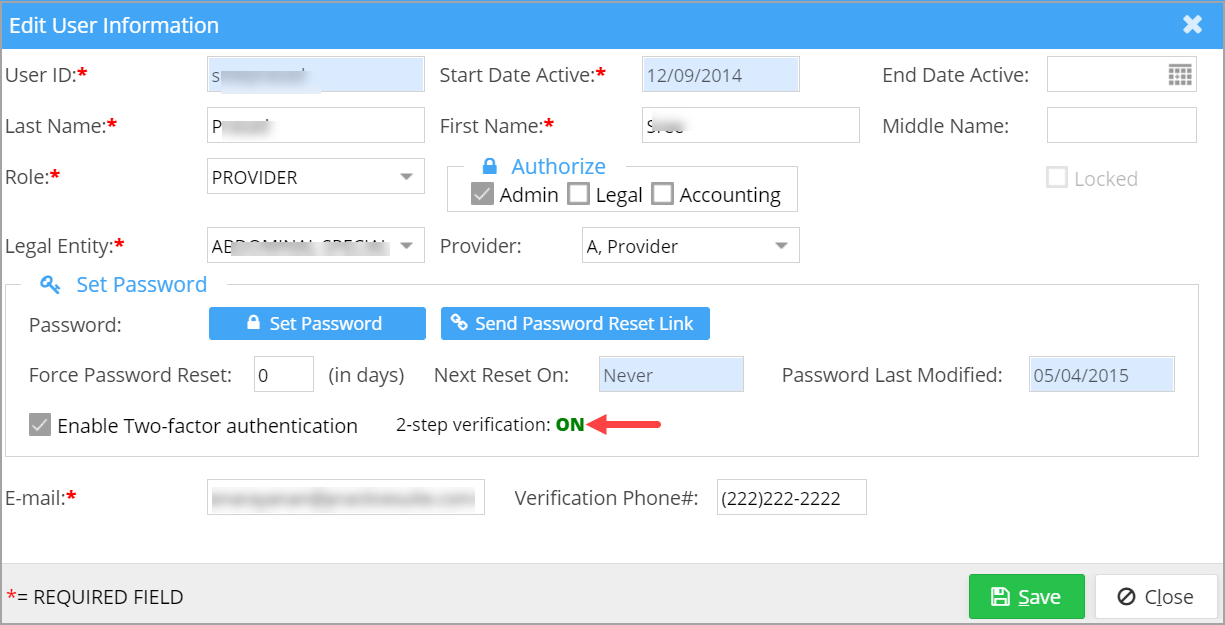Click the Set Password button

tap(317, 324)
